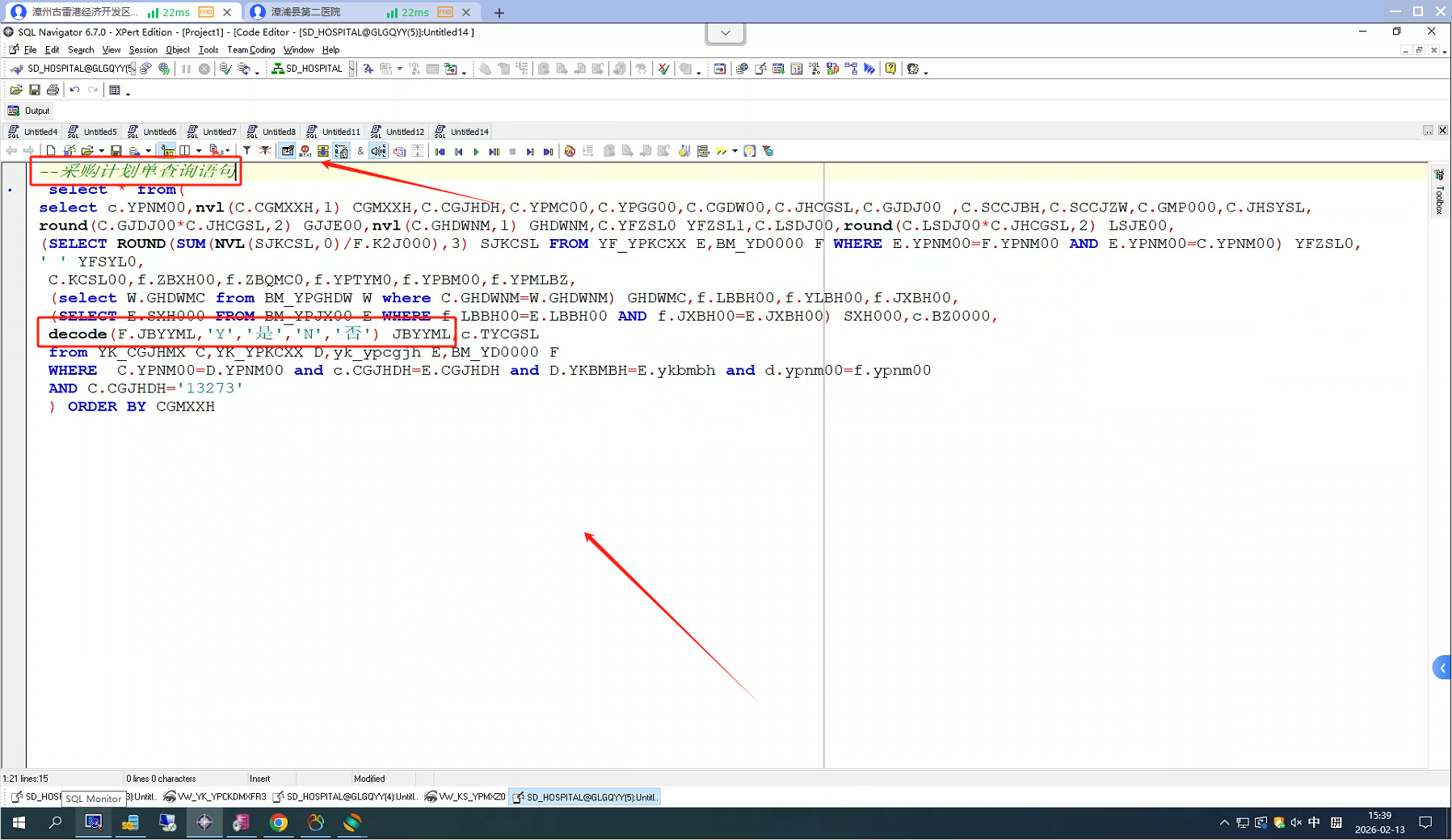
Task: Run the SQL with the green play button
Action: (x=476, y=151)
